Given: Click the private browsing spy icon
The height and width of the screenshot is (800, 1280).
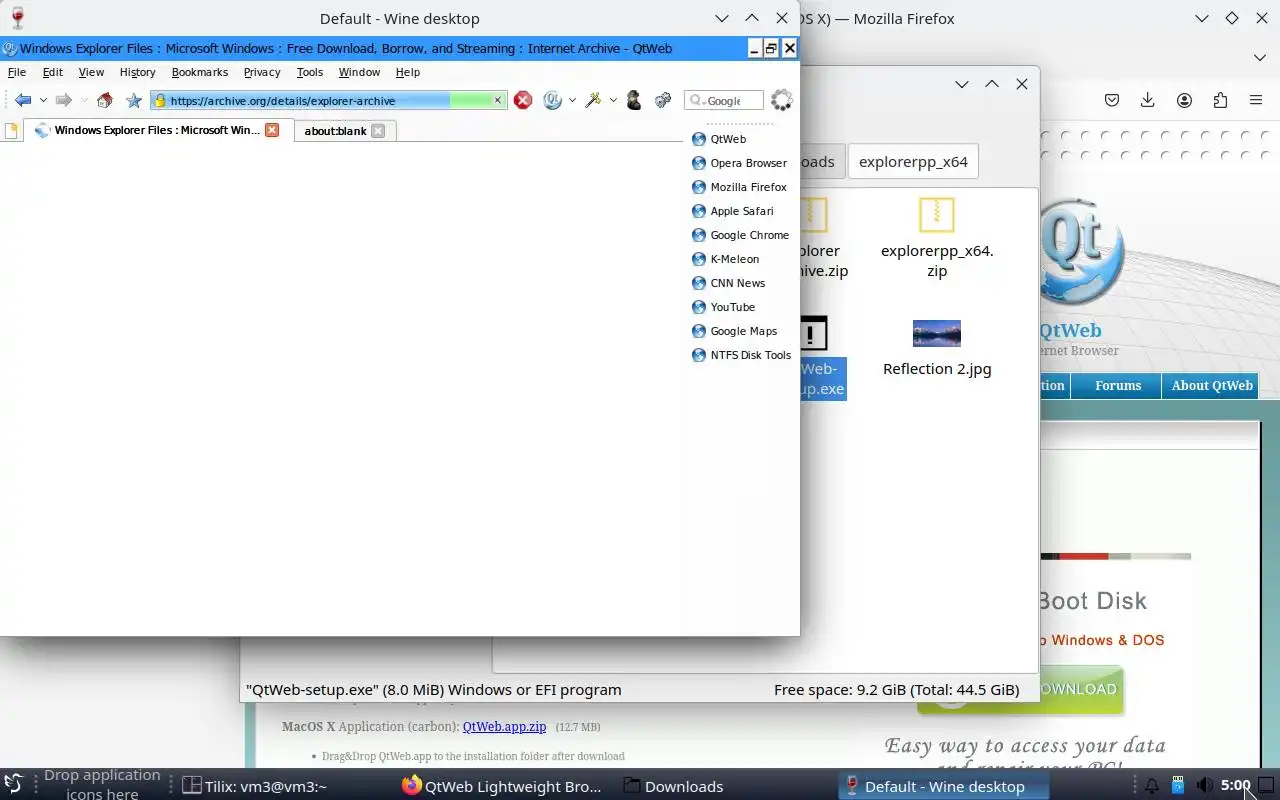Looking at the screenshot, I should point(633,100).
